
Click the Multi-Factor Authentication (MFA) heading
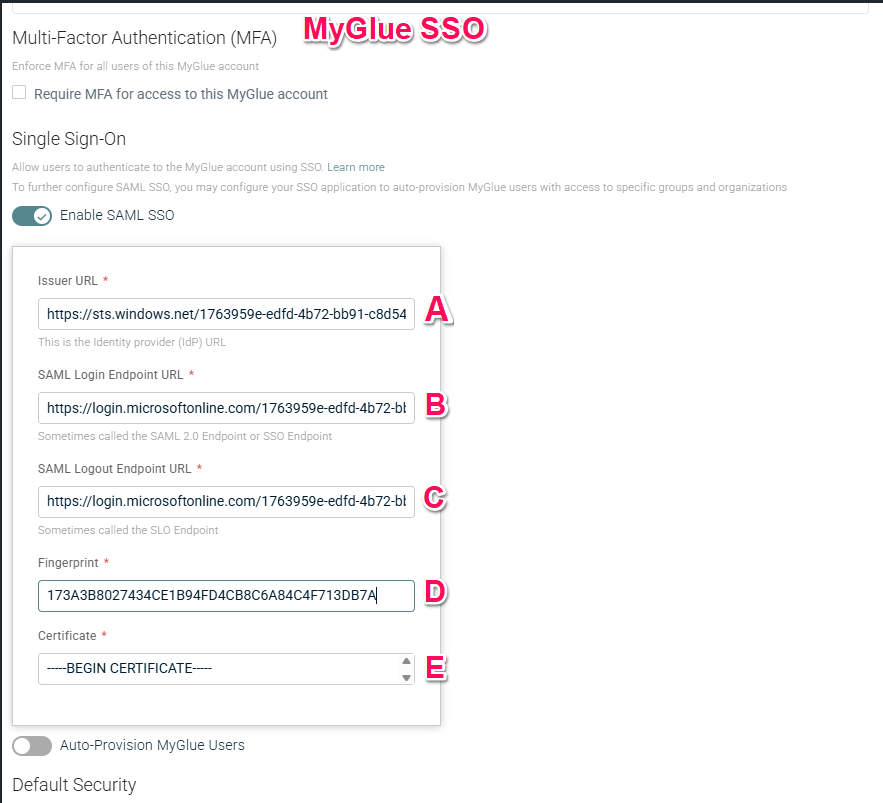(144, 38)
